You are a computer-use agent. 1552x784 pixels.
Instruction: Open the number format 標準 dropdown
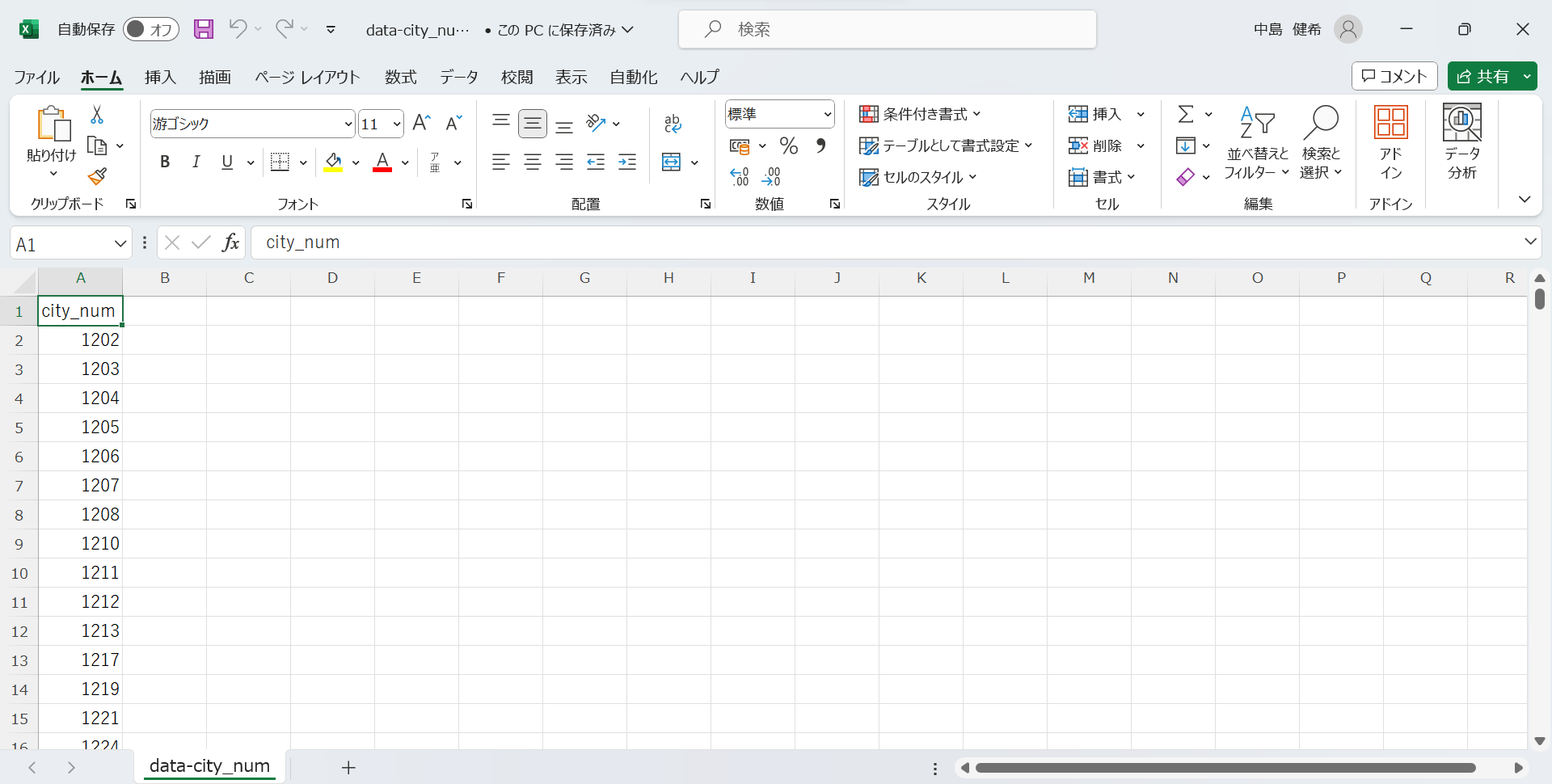point(828,114)
